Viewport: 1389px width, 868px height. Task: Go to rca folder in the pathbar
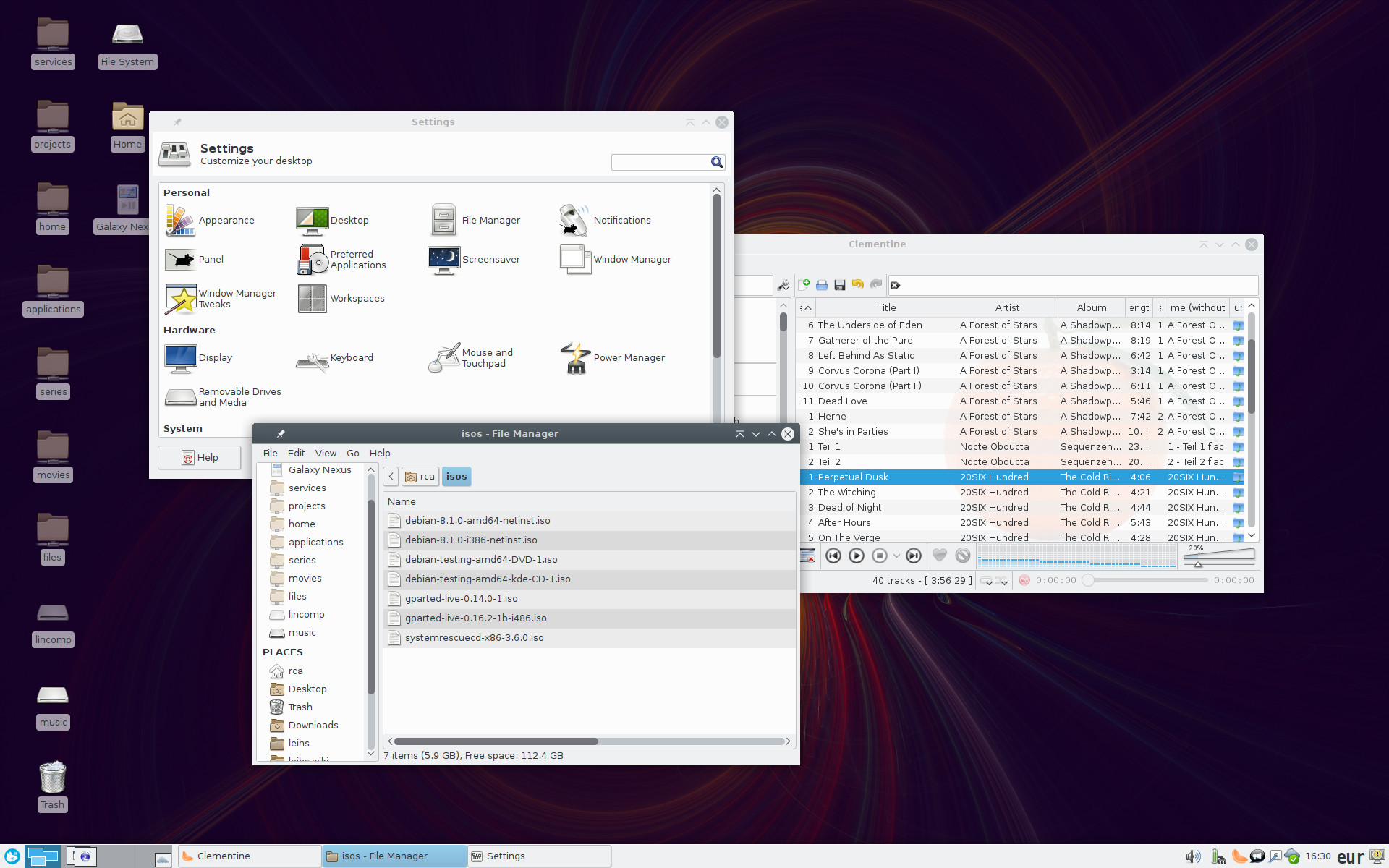(420, 477)
